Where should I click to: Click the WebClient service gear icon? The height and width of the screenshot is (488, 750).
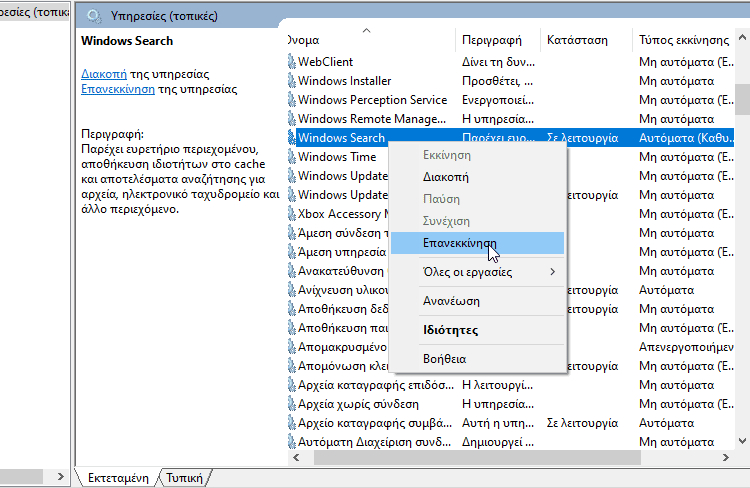[292, 62]
